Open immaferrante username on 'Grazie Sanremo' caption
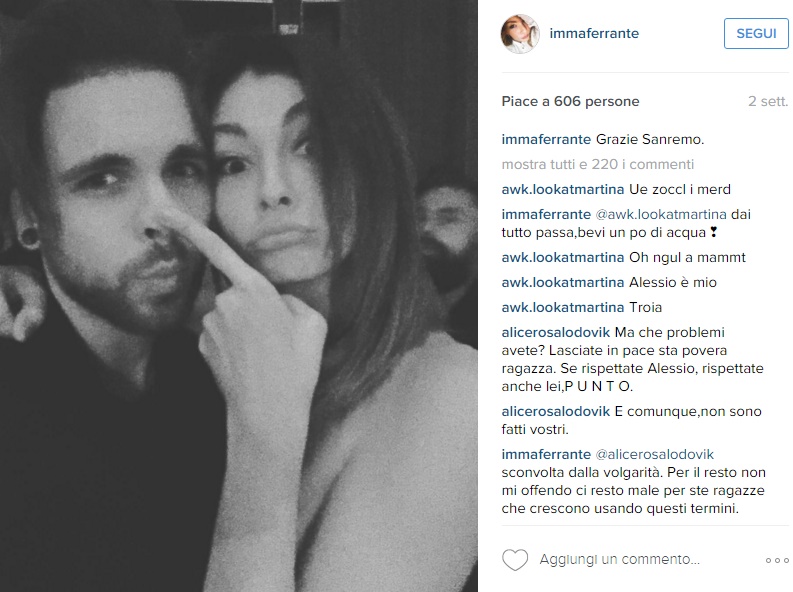 pos(546,140)
